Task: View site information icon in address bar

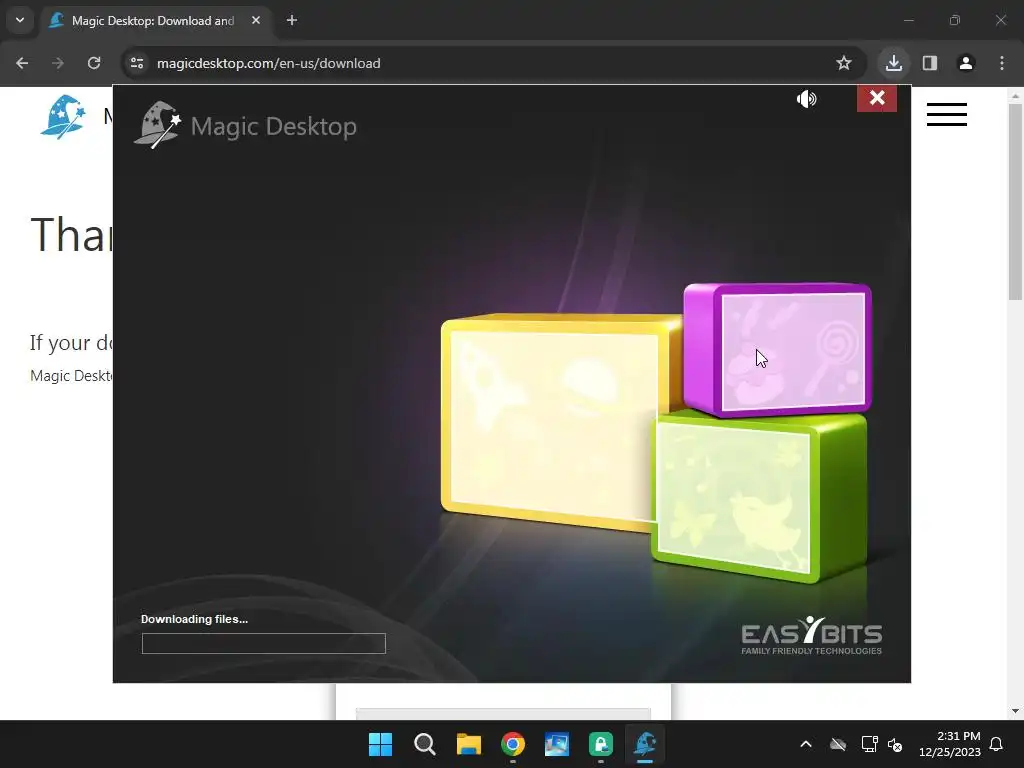Action: pyautogui.click(x=137, y=63)
